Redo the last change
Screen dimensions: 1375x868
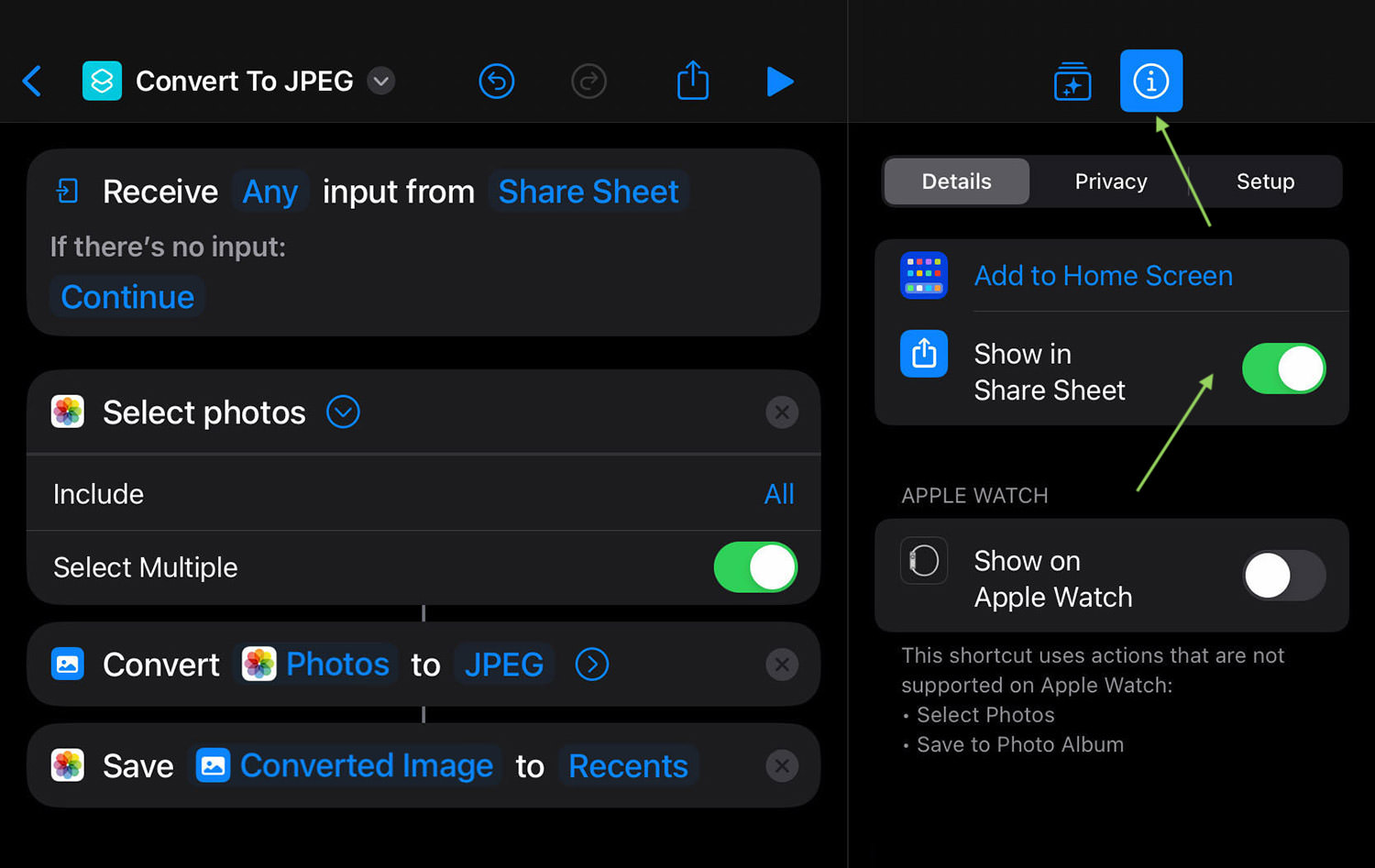click(588, 82)
